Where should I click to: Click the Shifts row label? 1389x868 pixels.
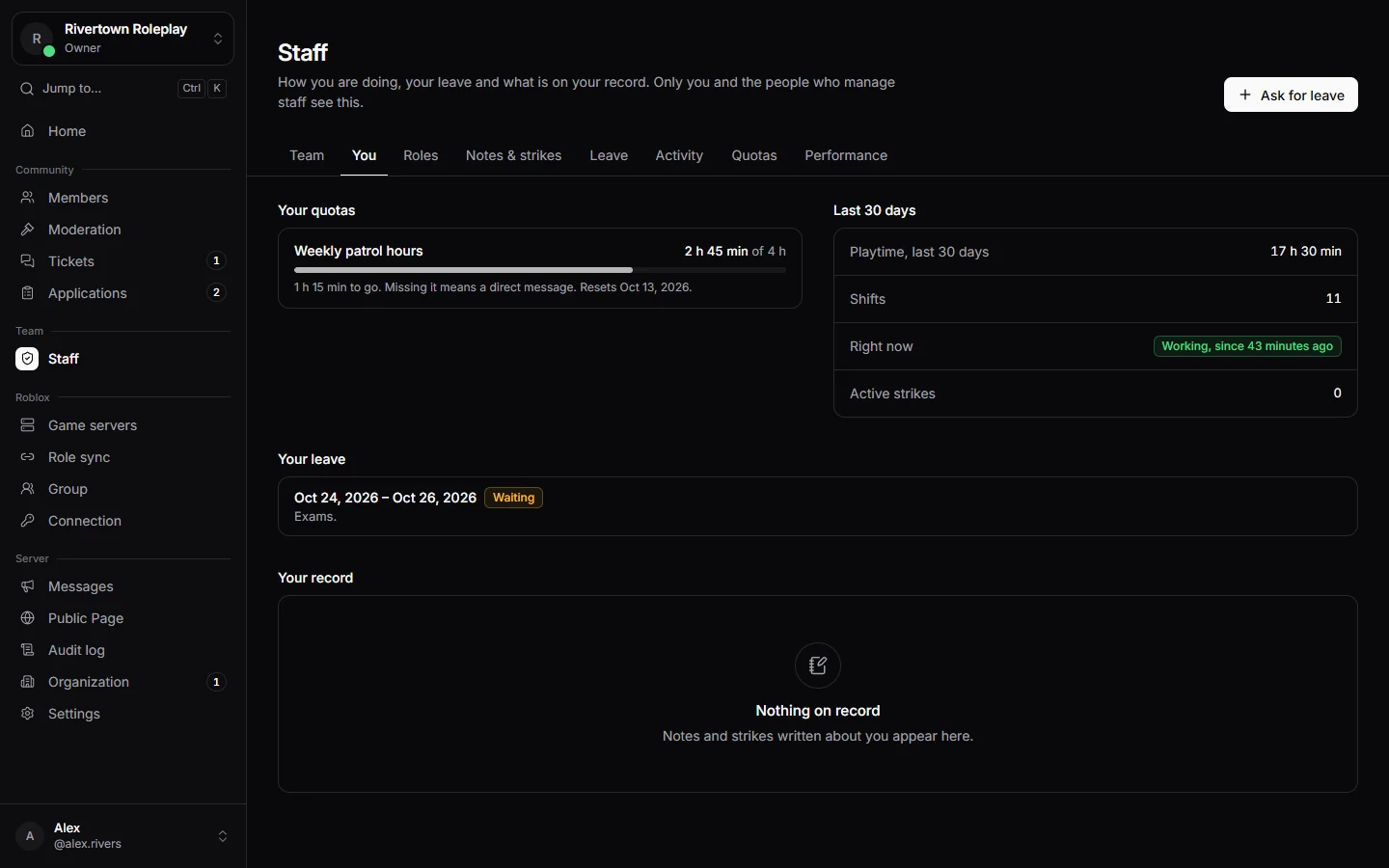click(867, 299)
